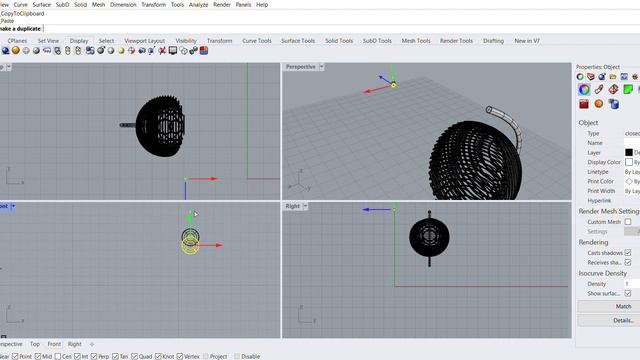Click the blue cylinder icon in Properties
The image size is (640, 360).
point(613,104)
